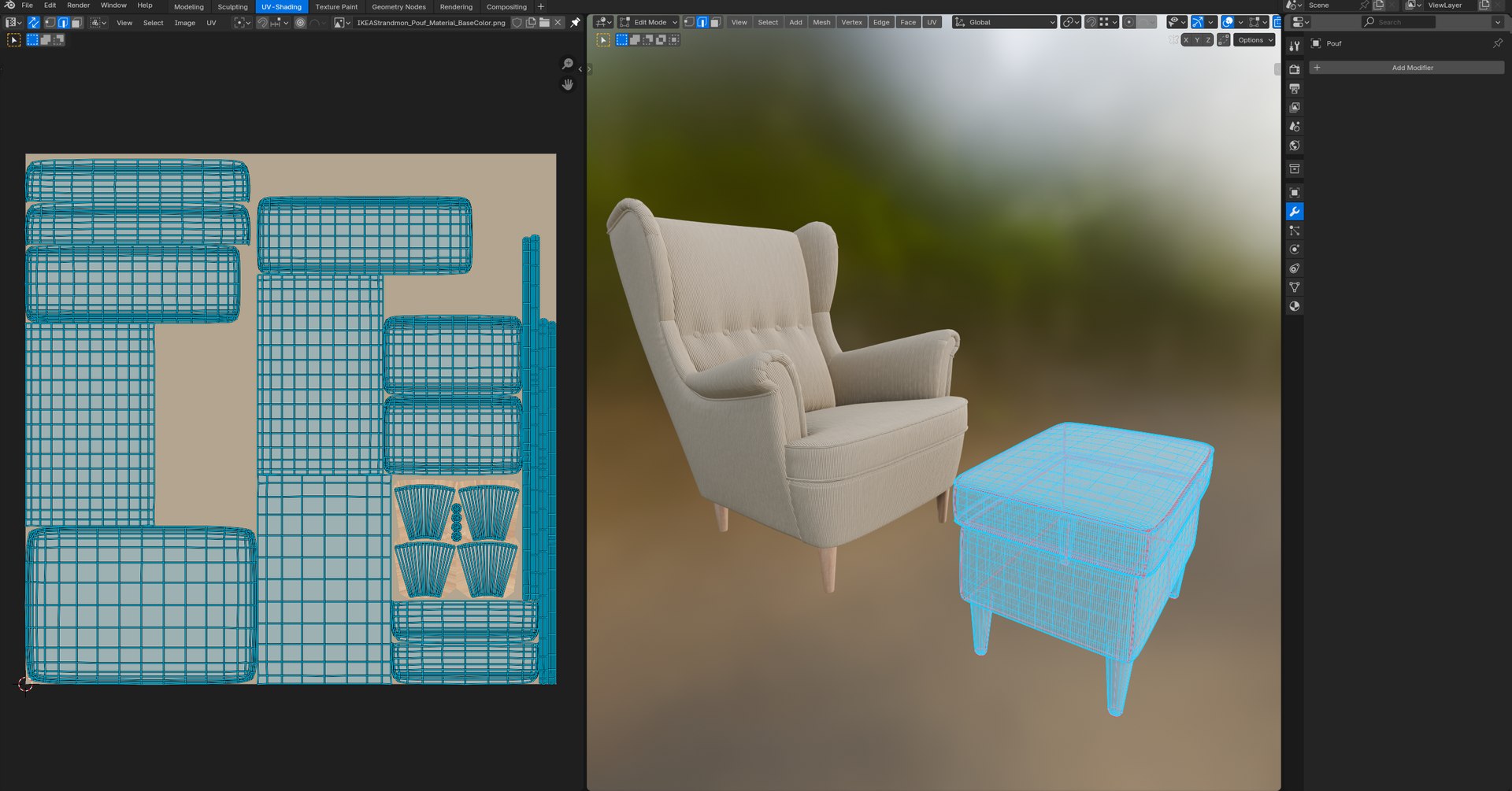Open the Tool properties tab

1295,47
